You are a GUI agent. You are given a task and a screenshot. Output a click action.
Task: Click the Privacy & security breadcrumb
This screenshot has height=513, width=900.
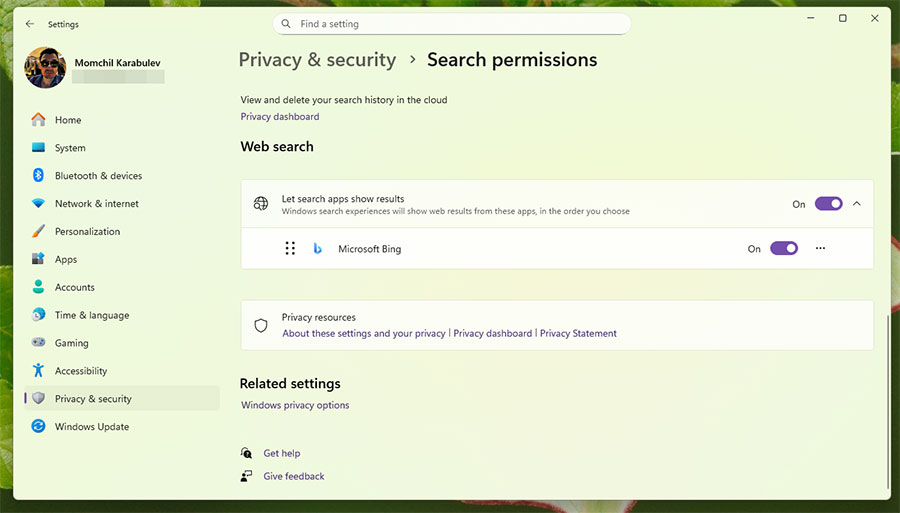pos(317,60)
